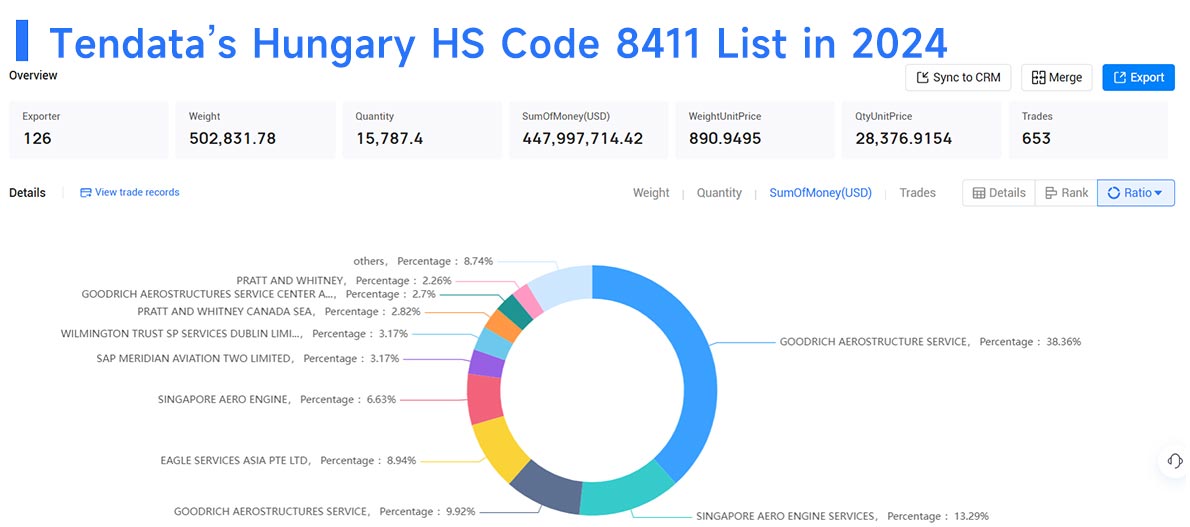Click SINGAPORE AERO ENGINE 6.63% label
1190x527 pixels.
point(277,399)
